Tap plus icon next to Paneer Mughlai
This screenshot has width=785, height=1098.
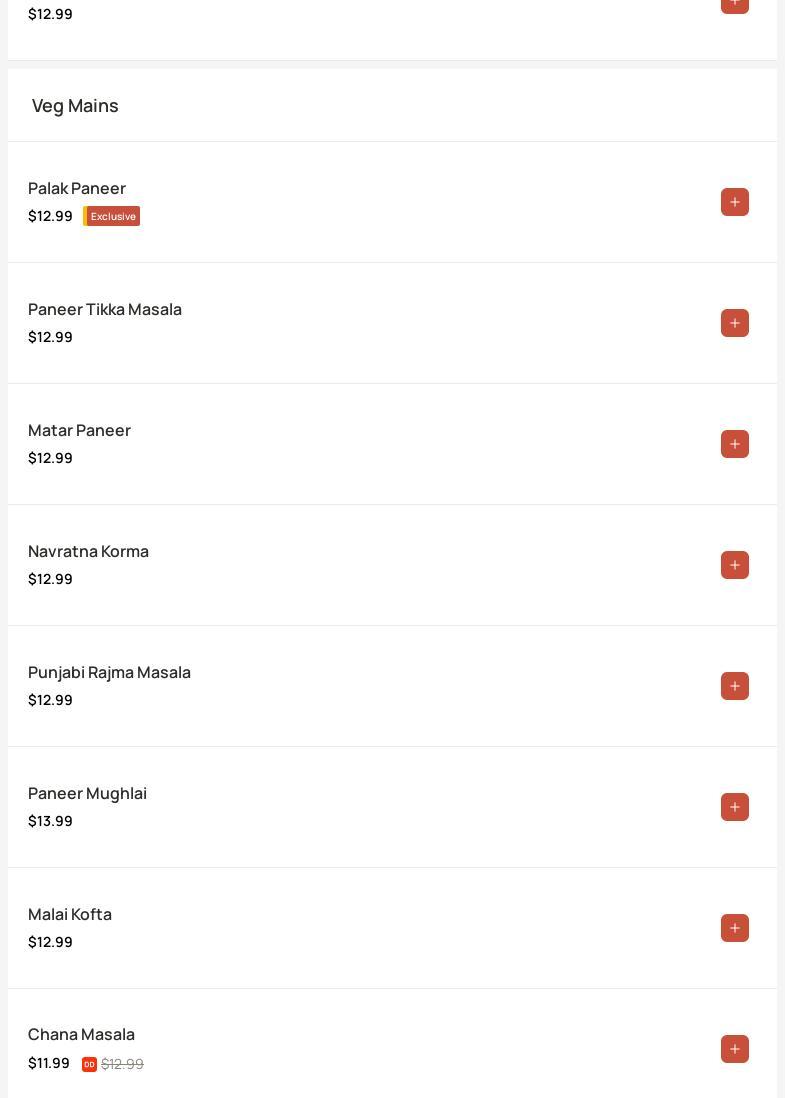[735, 807]
